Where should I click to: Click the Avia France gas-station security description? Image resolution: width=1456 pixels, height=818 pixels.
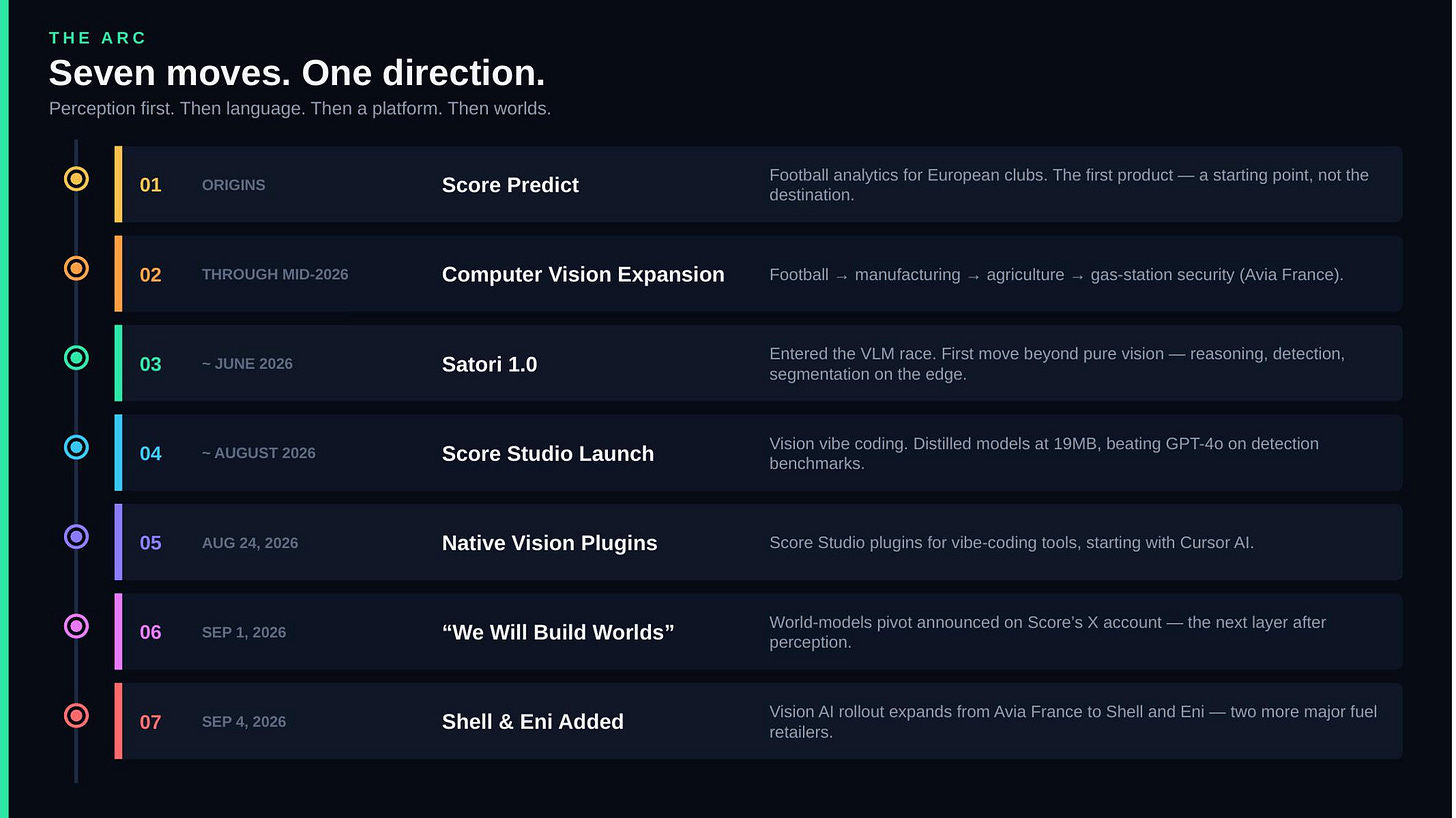(1056, 274)
